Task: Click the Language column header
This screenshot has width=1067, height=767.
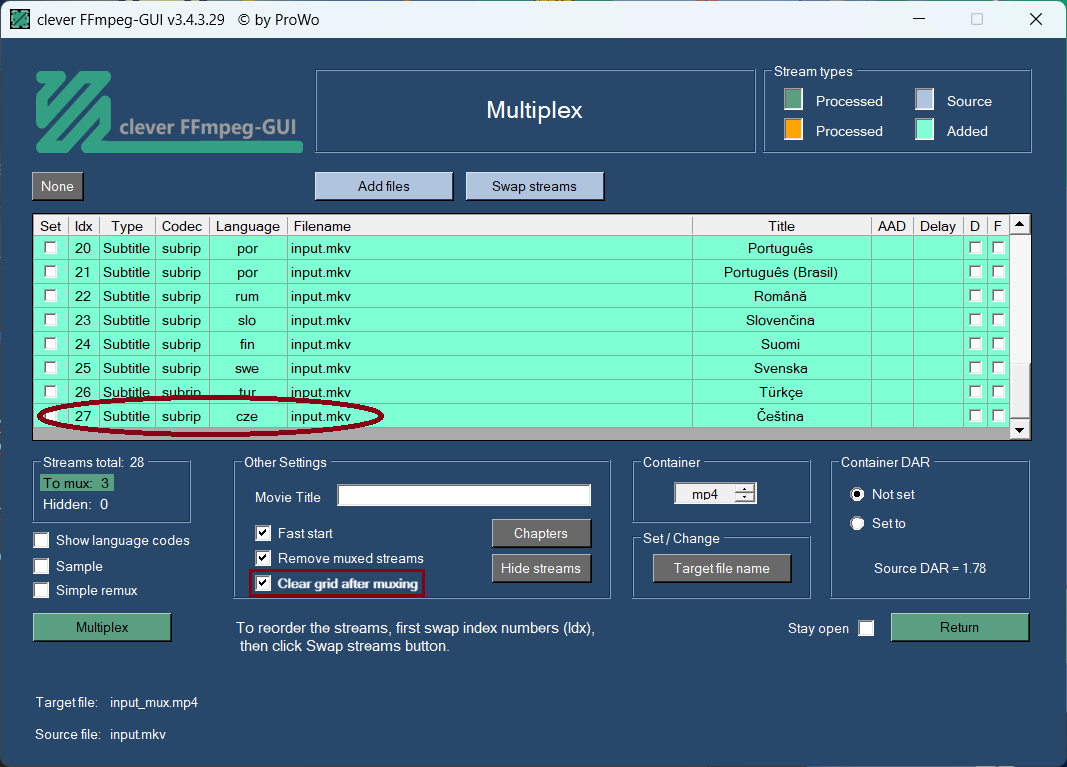Action: 248,226
